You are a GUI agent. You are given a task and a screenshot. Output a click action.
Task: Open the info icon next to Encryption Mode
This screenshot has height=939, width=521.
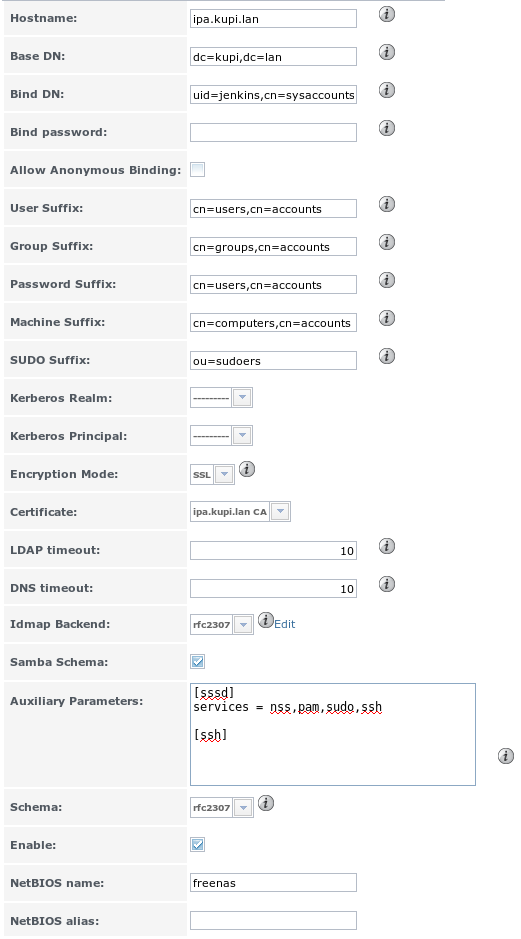click(x=247, y=470)
